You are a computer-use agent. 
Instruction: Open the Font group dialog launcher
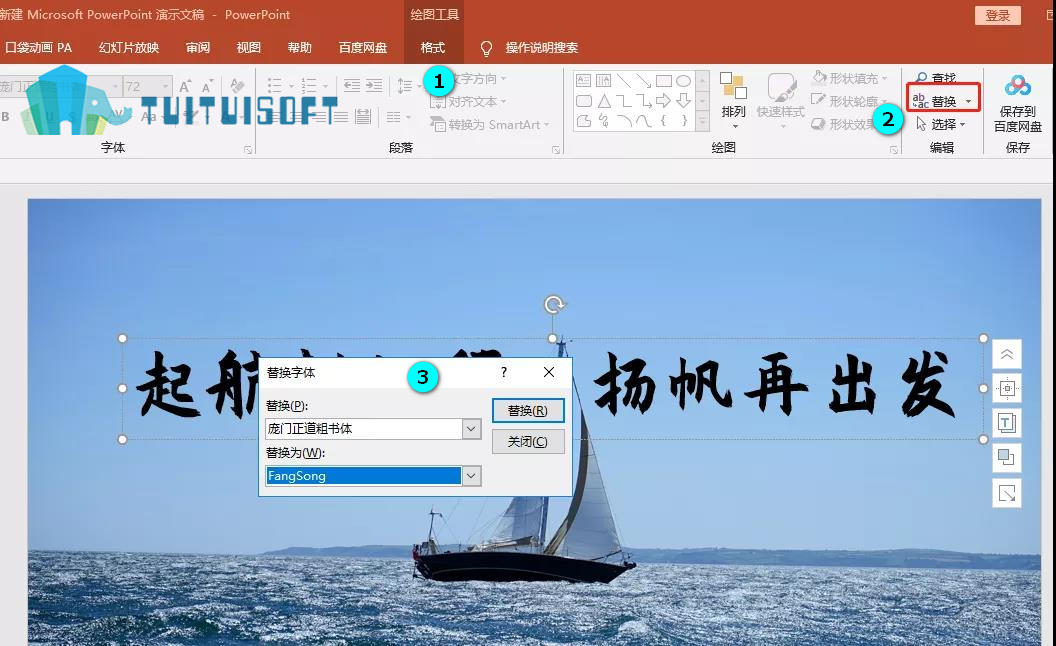(248, 150)
